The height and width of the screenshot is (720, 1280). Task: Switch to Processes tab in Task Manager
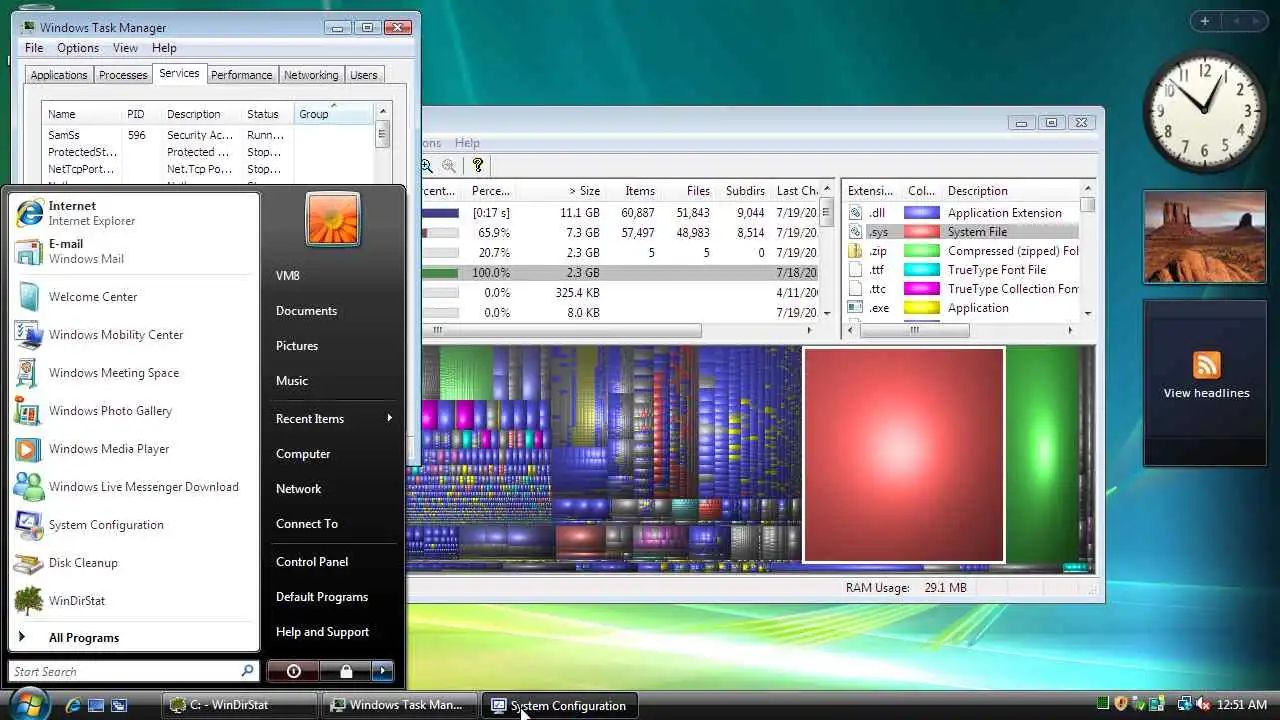click(123, 75)
